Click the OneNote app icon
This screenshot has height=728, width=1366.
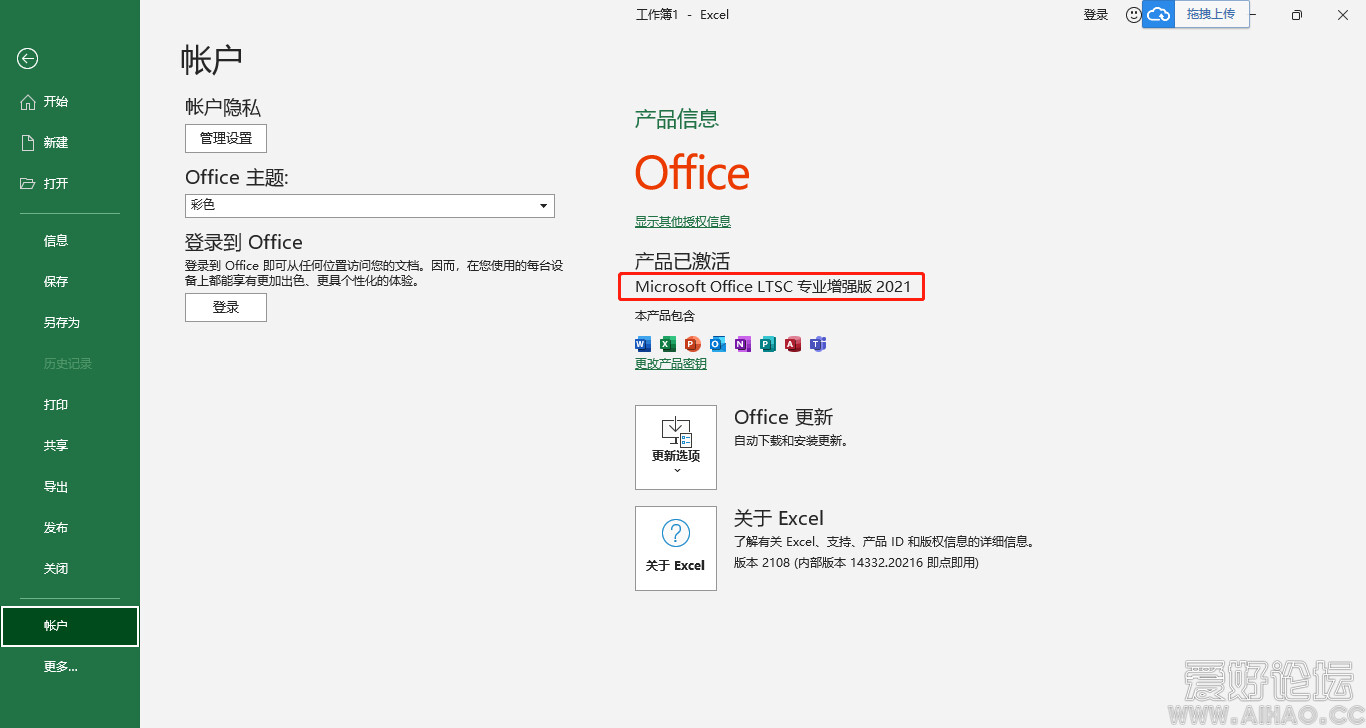click(743, 344)
